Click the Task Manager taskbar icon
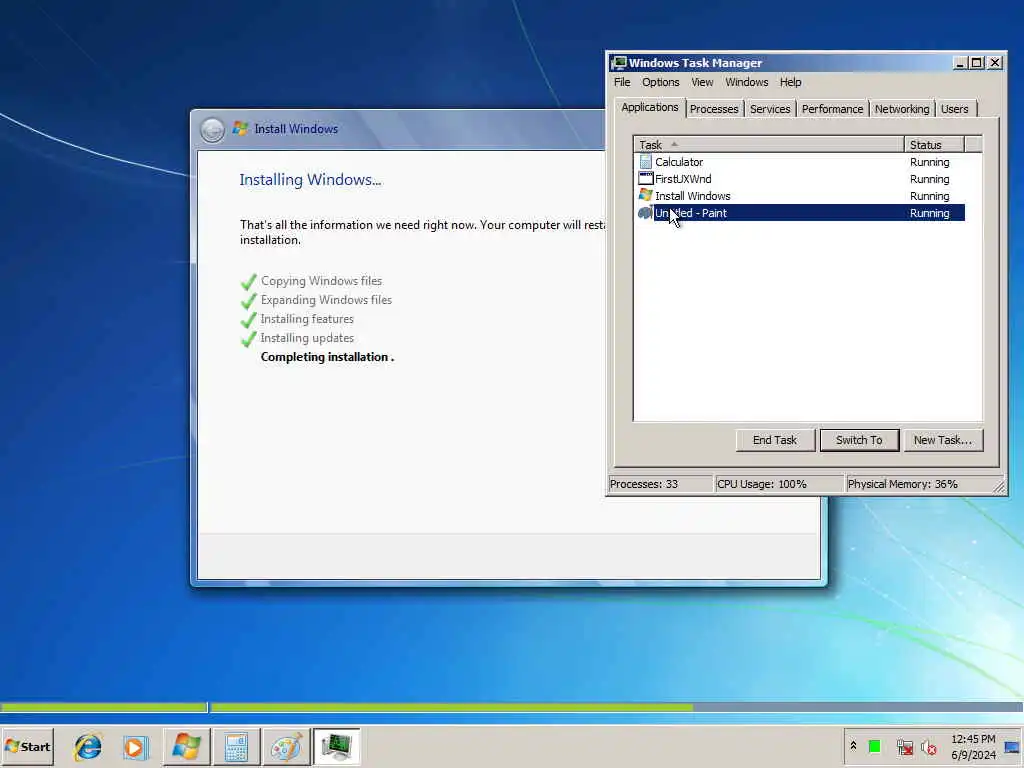The height and width of the screenshot is (768, 1024). coord(336,746)
